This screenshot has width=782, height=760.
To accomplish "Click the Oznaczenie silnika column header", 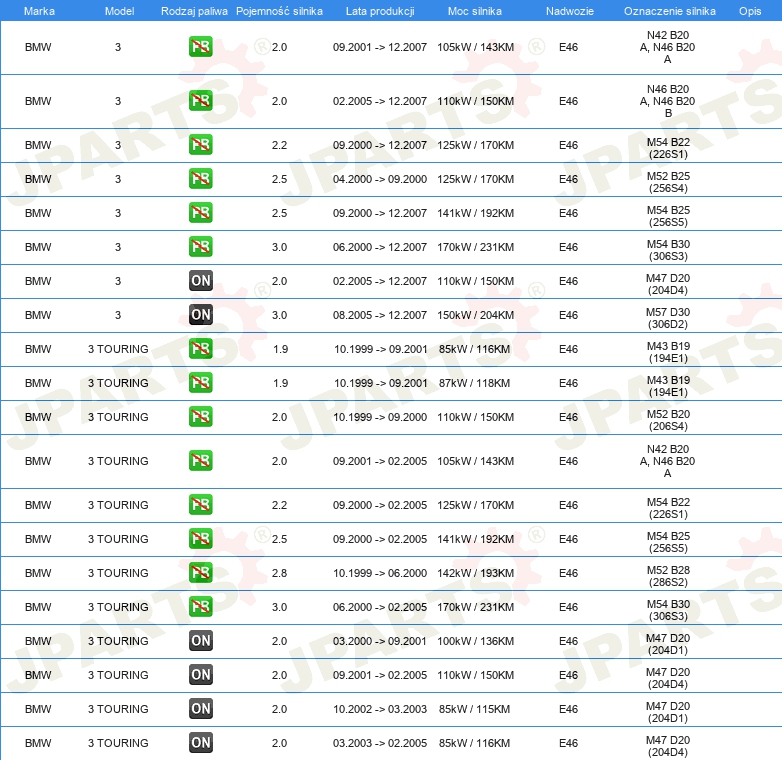I will 669,11.
